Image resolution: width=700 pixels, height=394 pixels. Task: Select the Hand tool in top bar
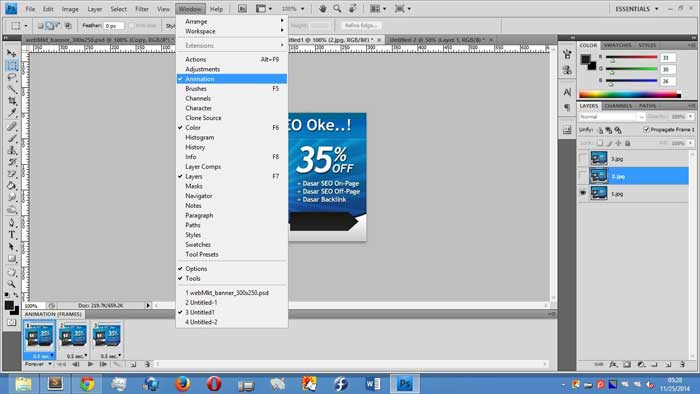pos(323,8)
